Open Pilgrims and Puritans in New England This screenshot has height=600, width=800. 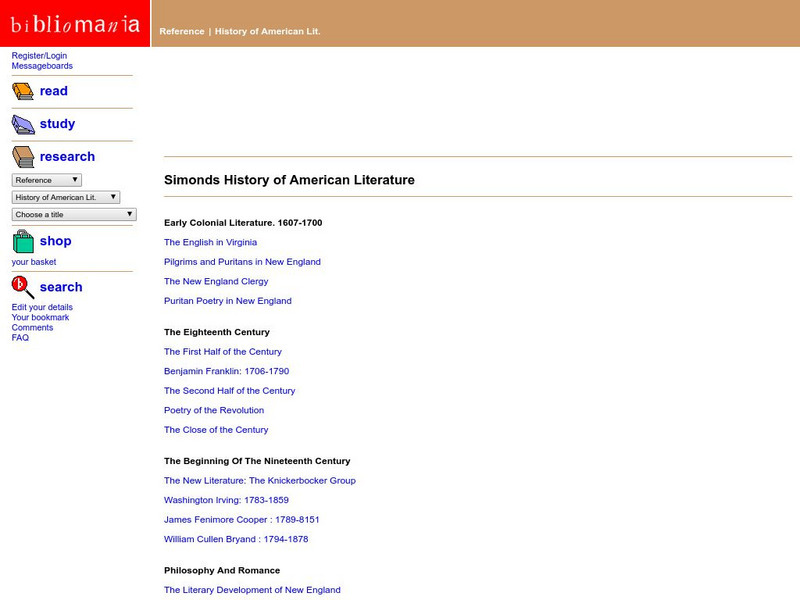[242, 262]
